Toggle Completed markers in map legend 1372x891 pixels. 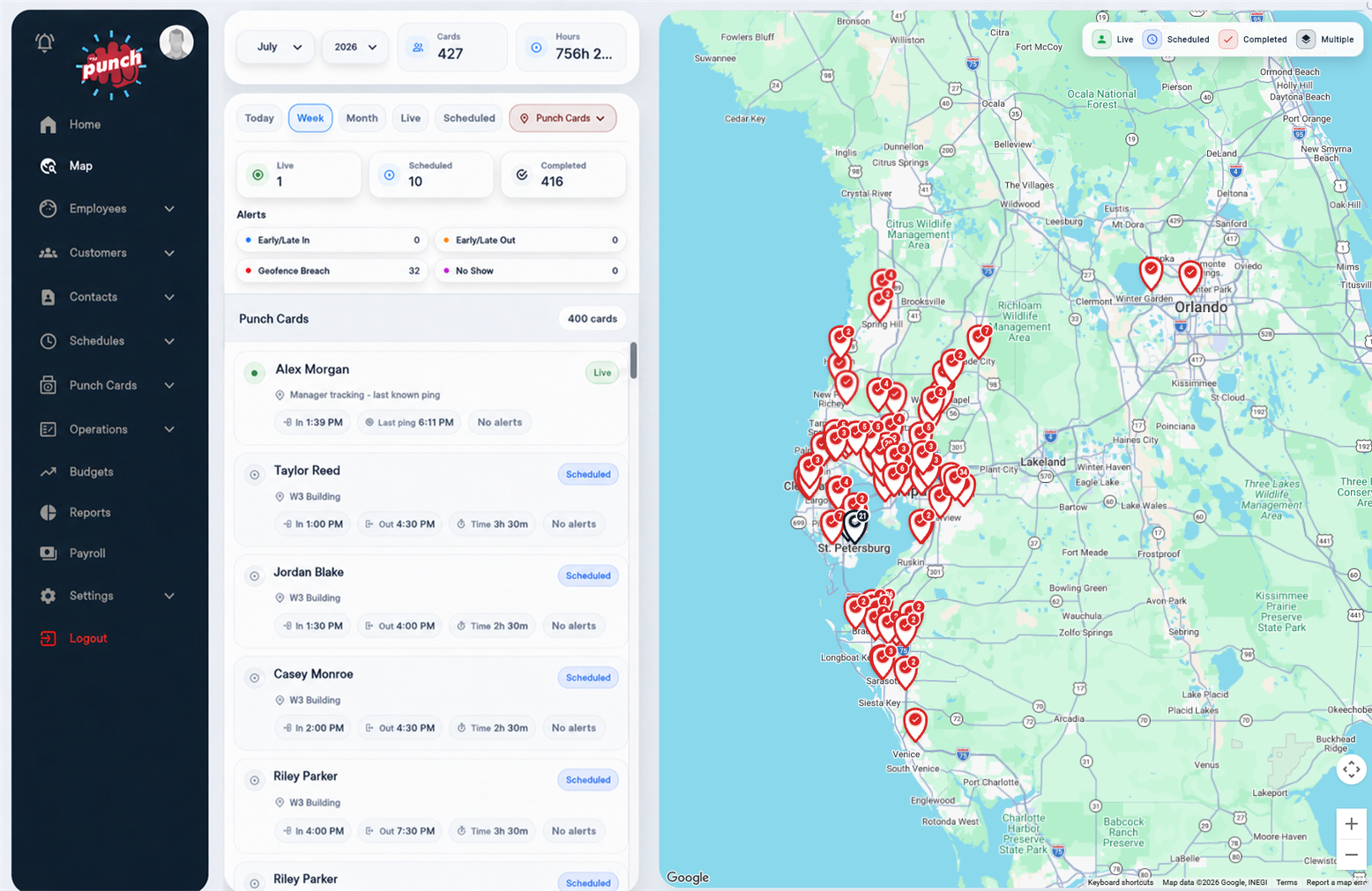pyautogui.click(x=1253, y=40)
